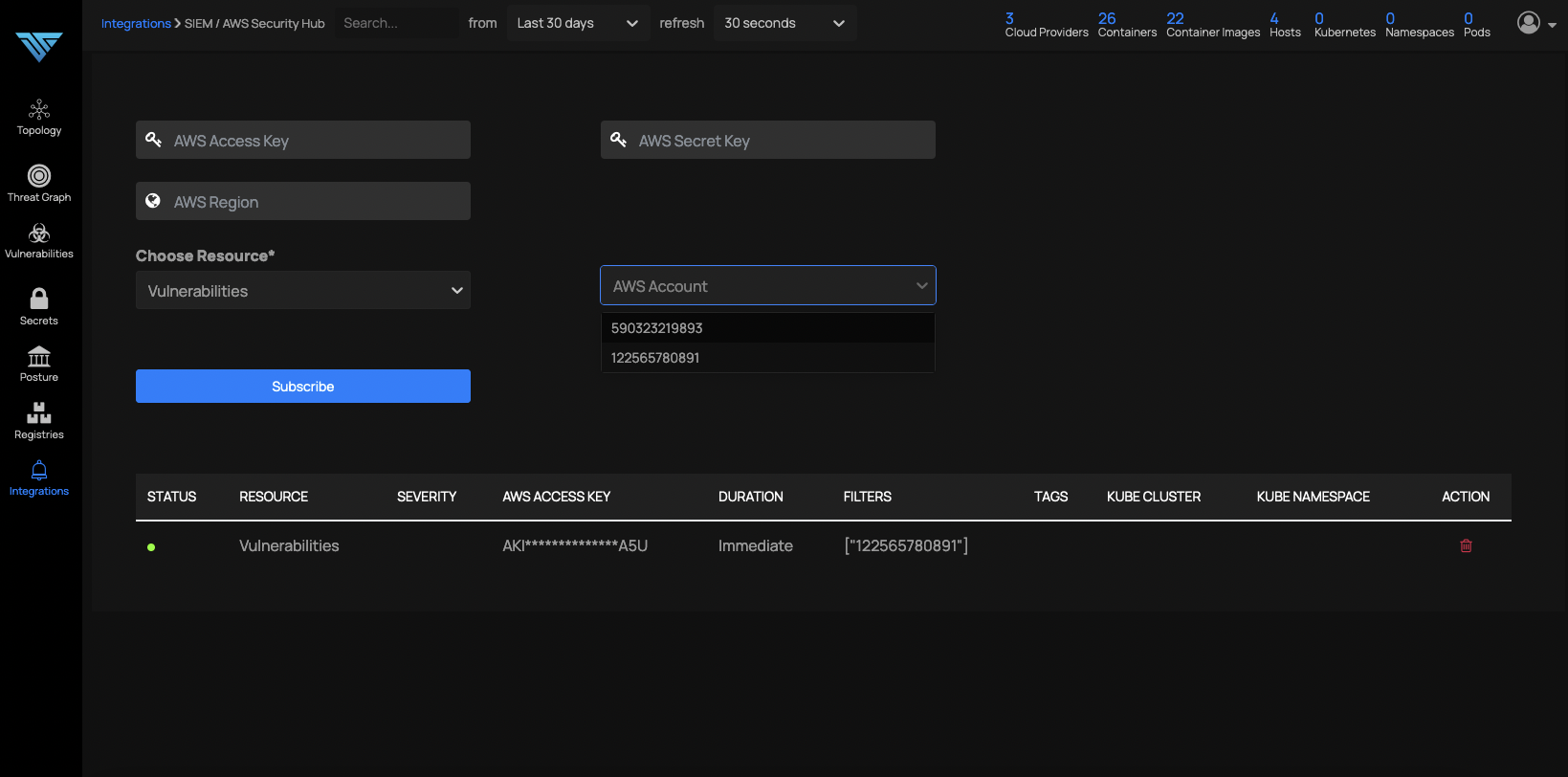1568x777 pixels.
Task: View 22 Container Images count
Action: tap(1213, 25)
